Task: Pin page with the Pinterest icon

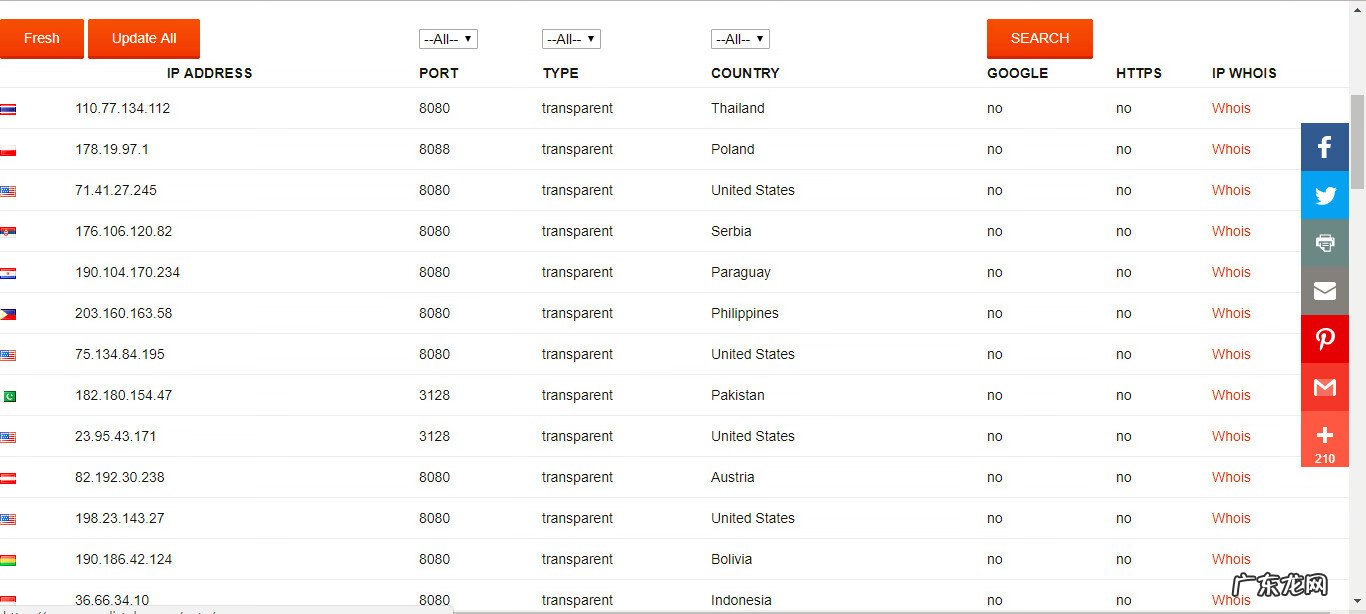Action: coord(1325,339)
